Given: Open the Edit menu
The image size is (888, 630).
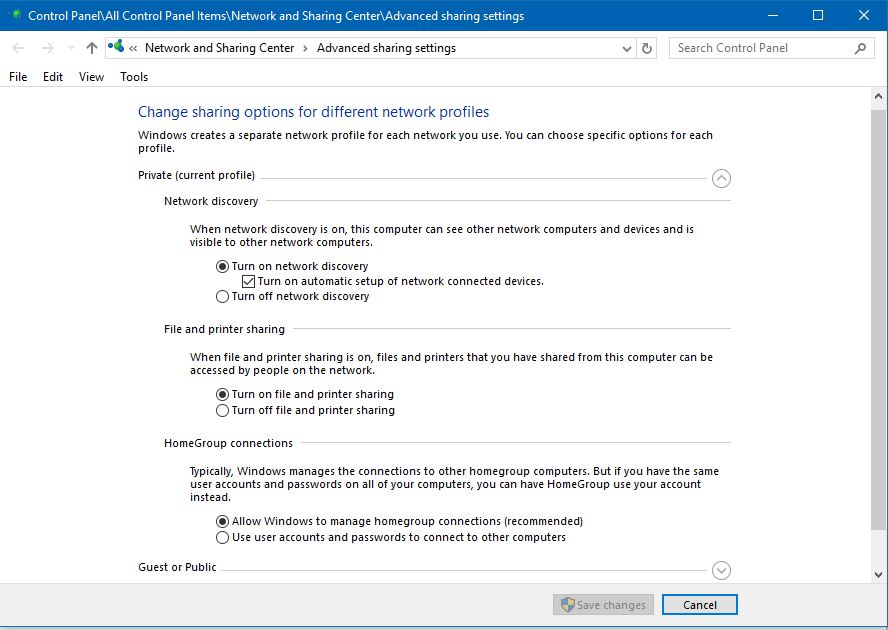Looking at the screenshot, I should click(53, 77).
